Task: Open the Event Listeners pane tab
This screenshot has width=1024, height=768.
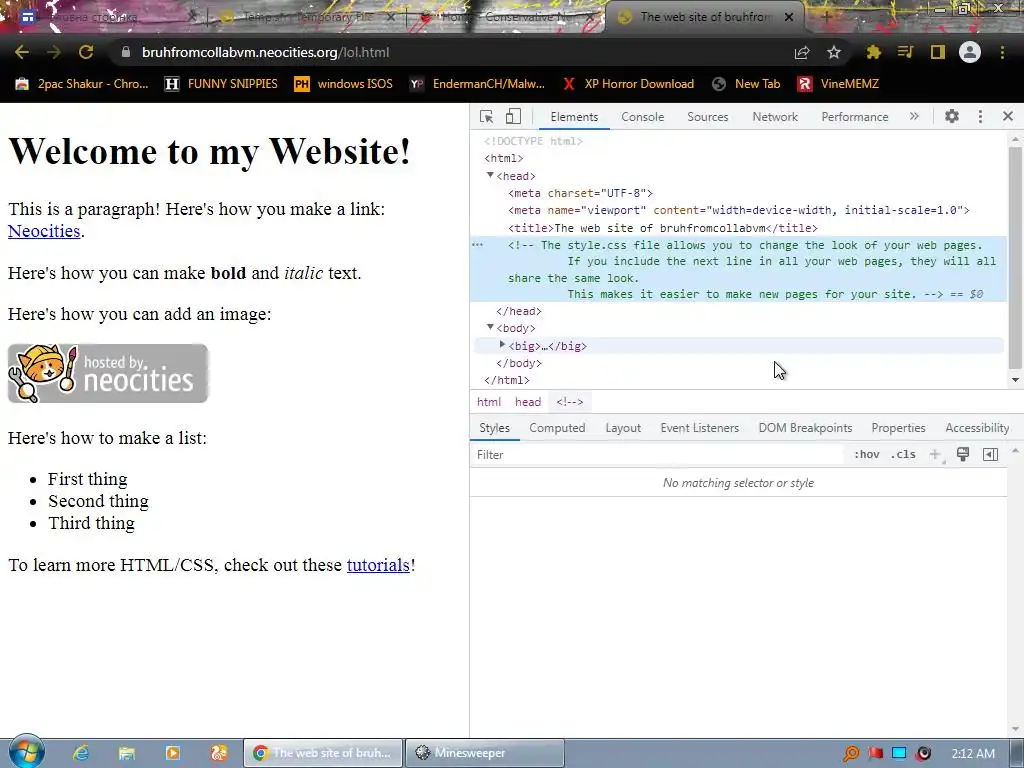Action: click(x=699, y=428)
